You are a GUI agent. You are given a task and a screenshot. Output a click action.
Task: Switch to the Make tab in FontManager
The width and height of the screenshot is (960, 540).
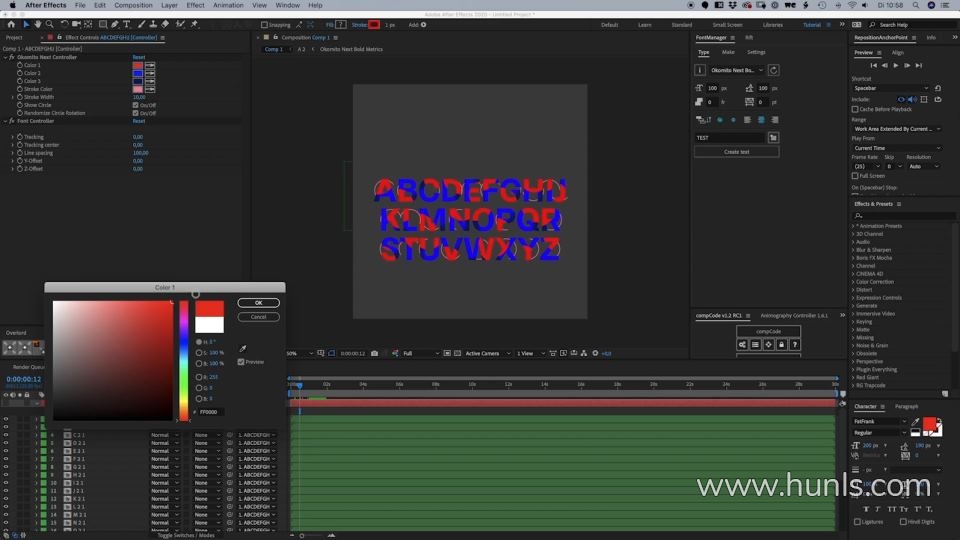(728, 52)
